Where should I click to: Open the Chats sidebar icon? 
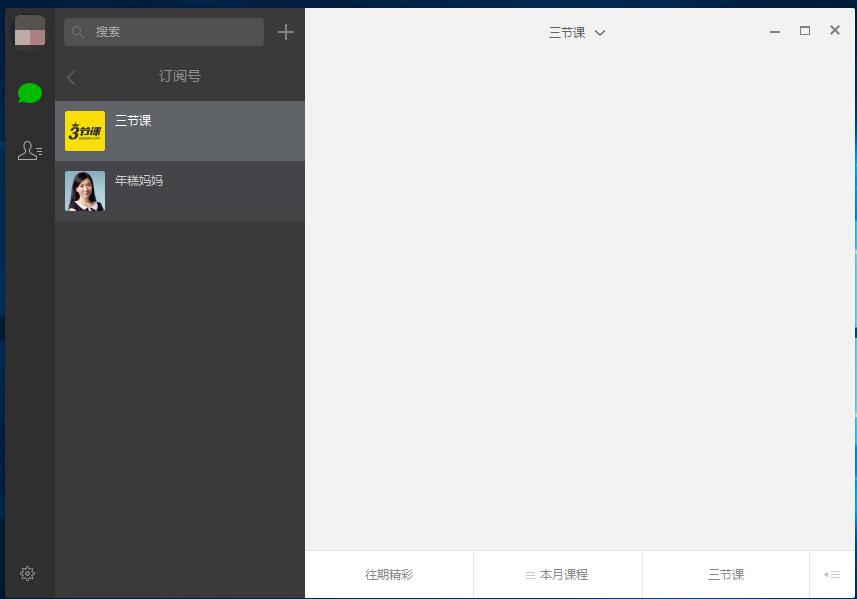(x=29, y=93)
